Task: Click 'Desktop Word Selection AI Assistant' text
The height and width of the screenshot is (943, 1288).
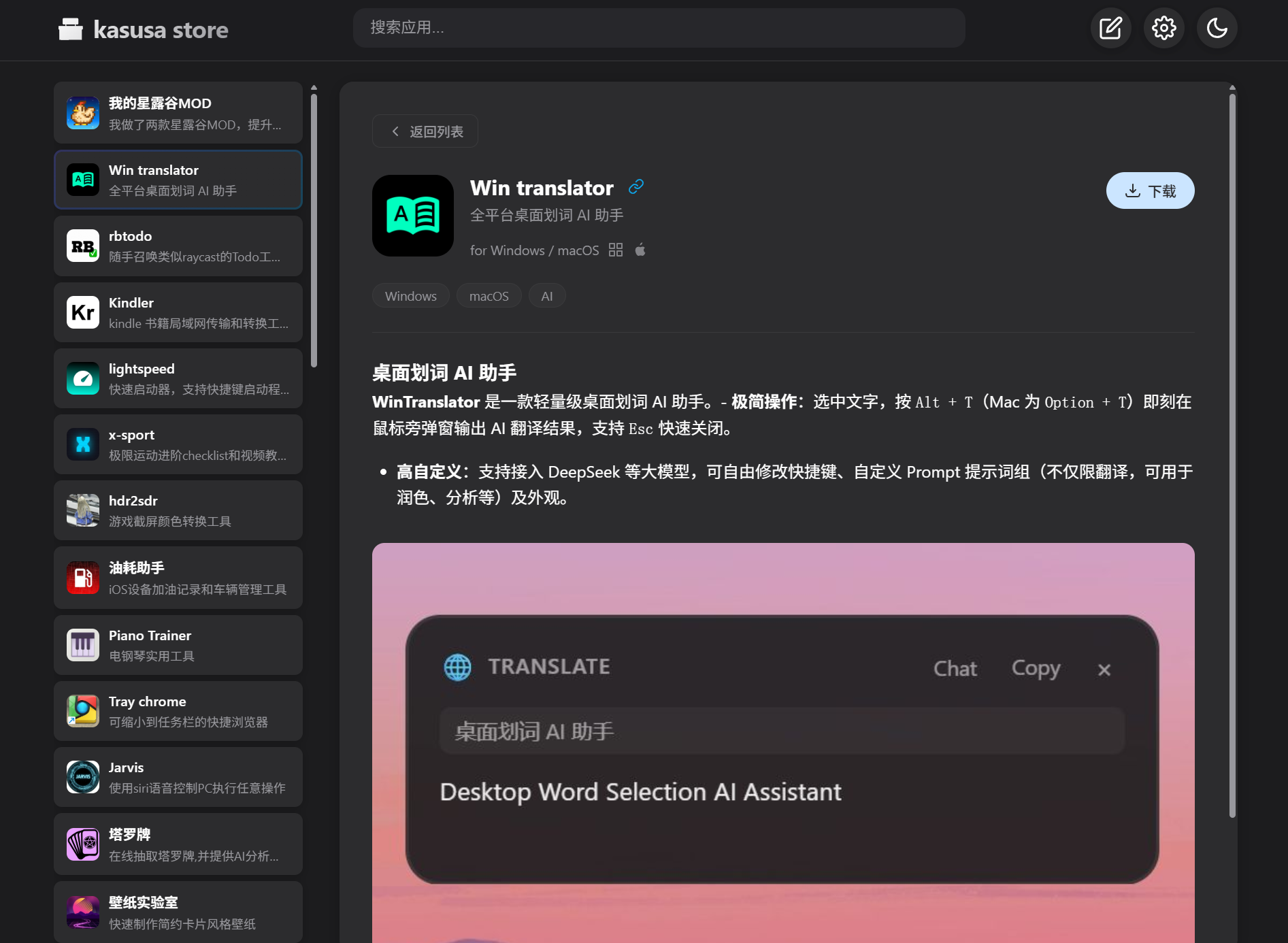Action: (x=641, y=792)
